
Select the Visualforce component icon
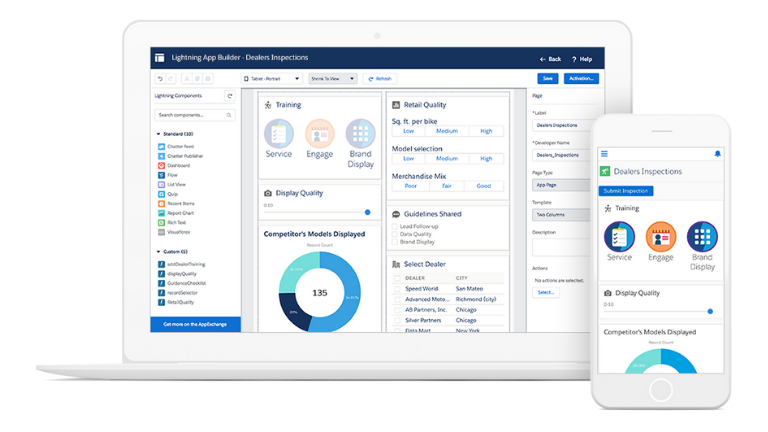coord(161,232)
